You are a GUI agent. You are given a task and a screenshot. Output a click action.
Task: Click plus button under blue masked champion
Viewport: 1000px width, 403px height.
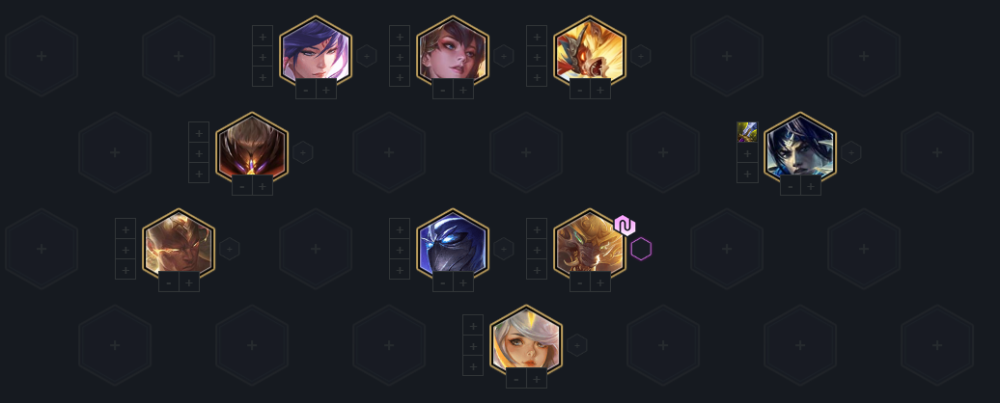(463, 282)
